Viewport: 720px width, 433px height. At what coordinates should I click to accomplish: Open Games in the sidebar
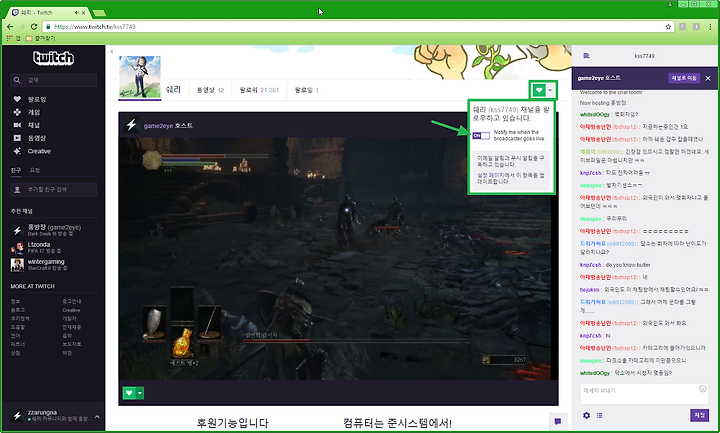coord(34,112)
